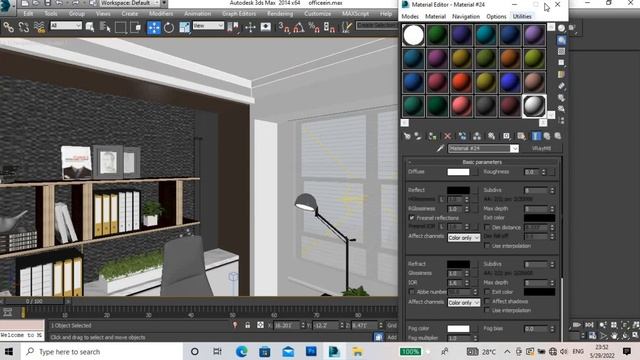Toggle the 3D Snaps icon

pyautogui.click(x=283, y=27)
